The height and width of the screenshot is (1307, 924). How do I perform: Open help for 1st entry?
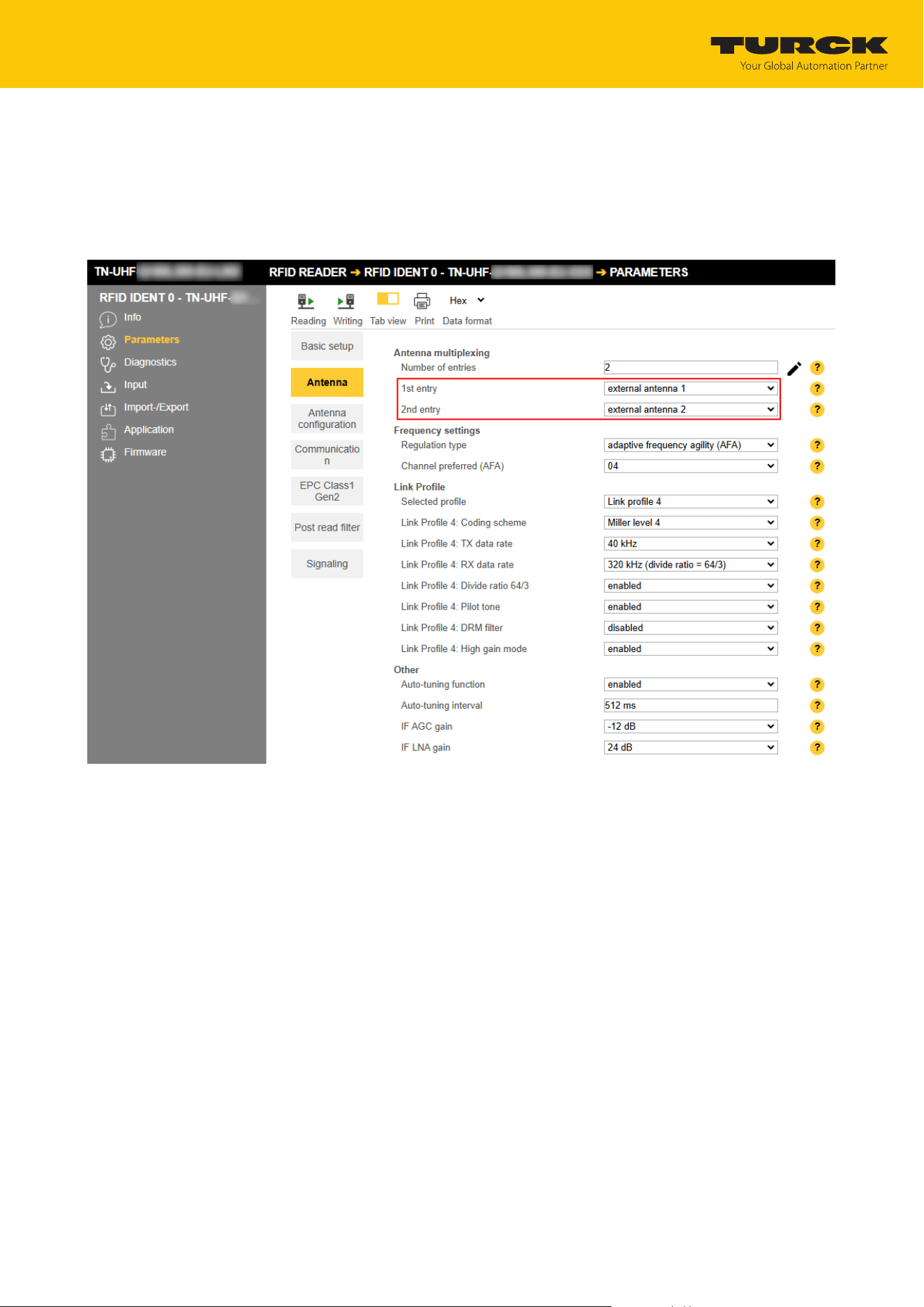pos(817,389)
